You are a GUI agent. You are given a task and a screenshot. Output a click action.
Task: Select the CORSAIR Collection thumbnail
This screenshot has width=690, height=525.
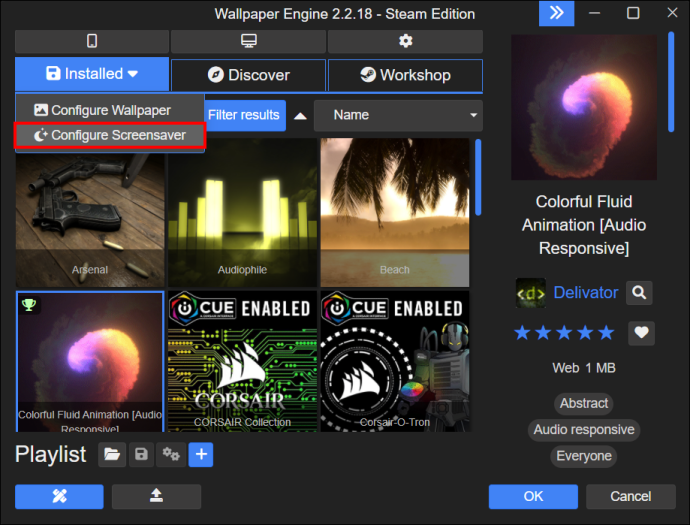[242, 361]
